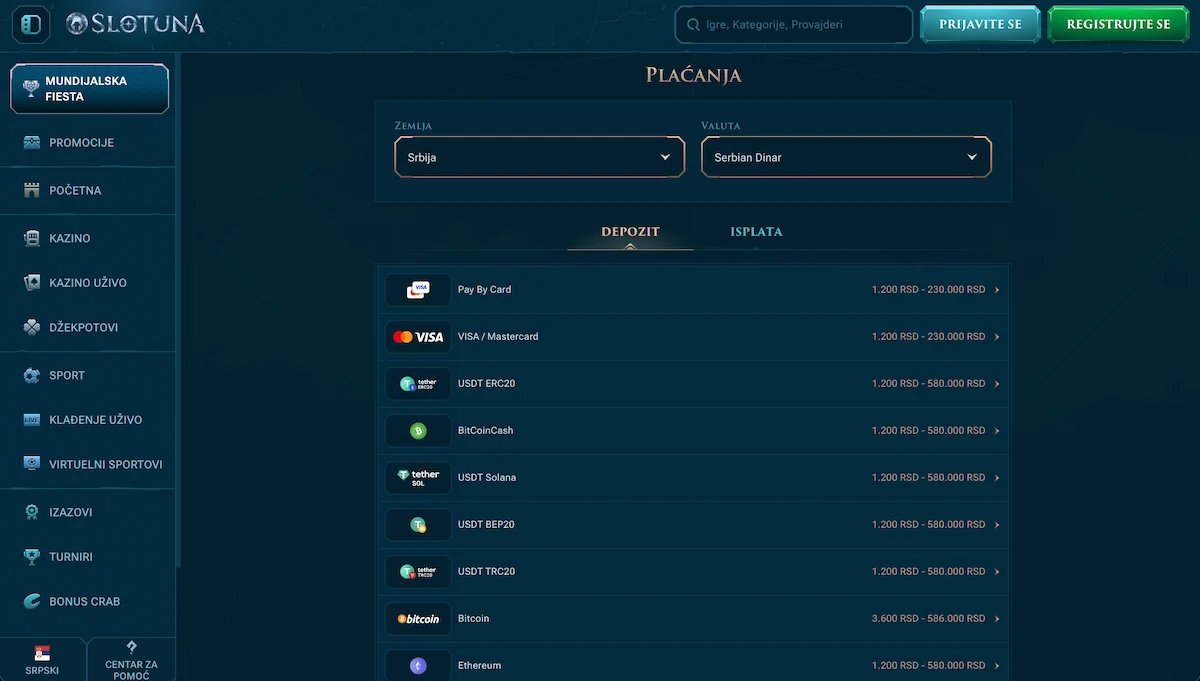Click Bitcoin limit 3.600 RSD - 586.000 RSD
The height and width of the screenshot is (681, 1200).
(x=928, y=619)
